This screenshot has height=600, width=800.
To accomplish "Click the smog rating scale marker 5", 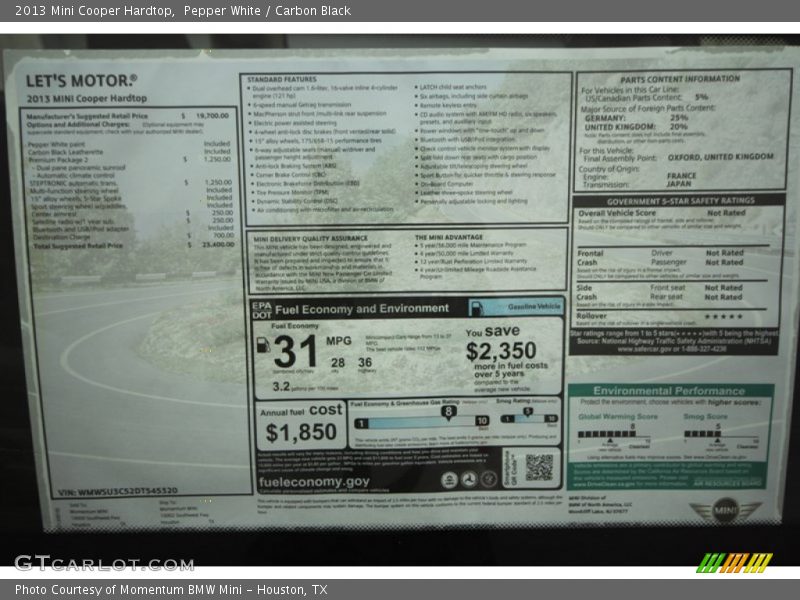I will pos(527,411).
